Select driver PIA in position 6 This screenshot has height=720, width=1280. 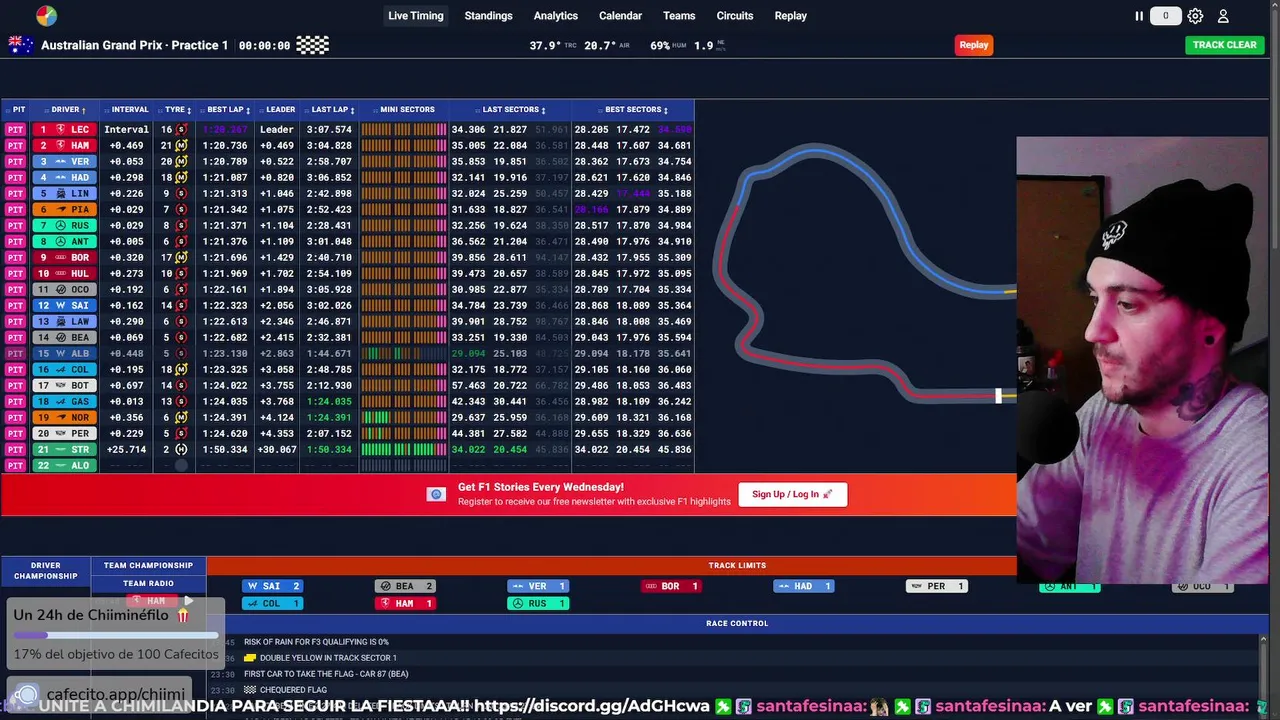tap(64, 210)
